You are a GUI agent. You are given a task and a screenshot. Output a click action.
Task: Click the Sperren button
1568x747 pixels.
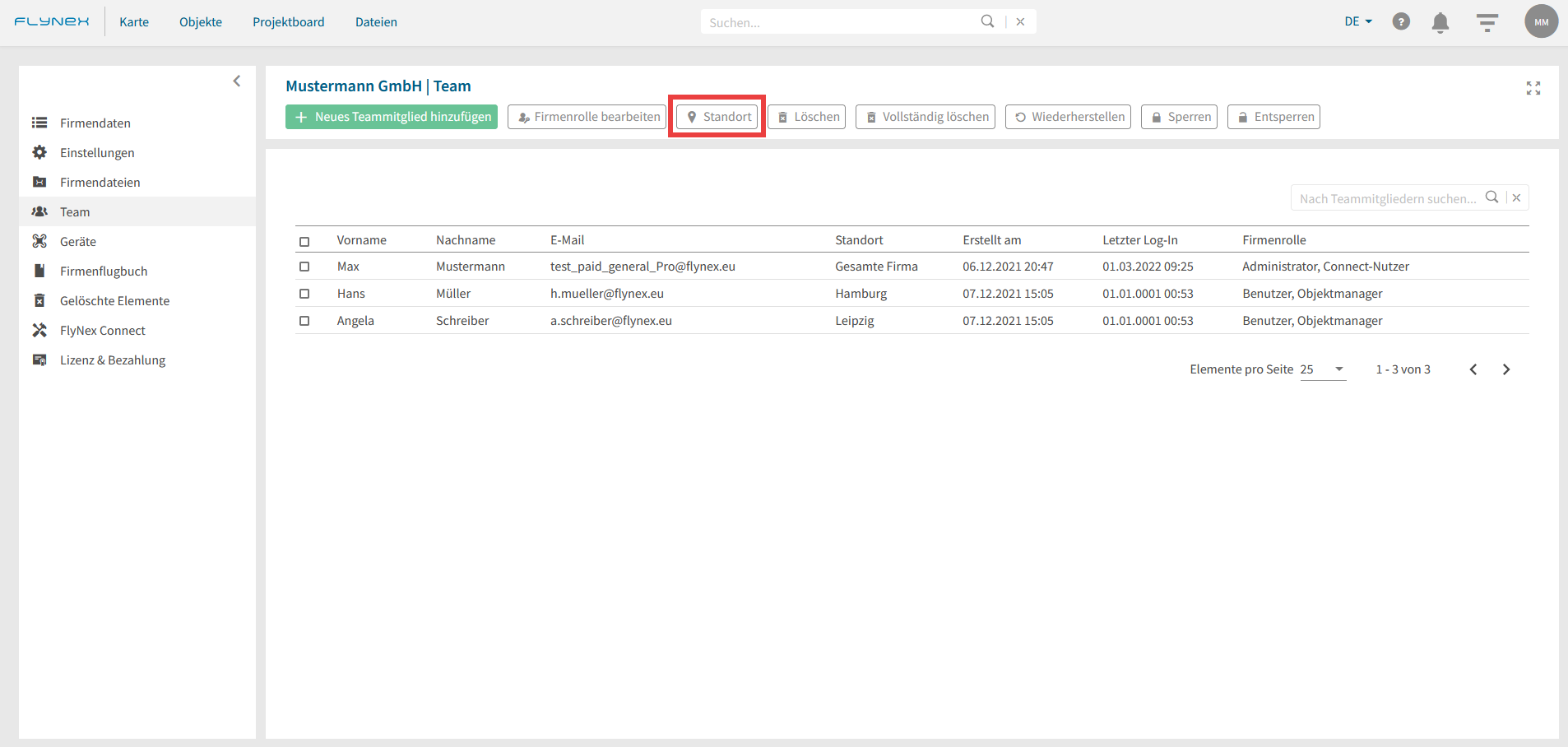pyautogui.click(x=1179, y=117)
